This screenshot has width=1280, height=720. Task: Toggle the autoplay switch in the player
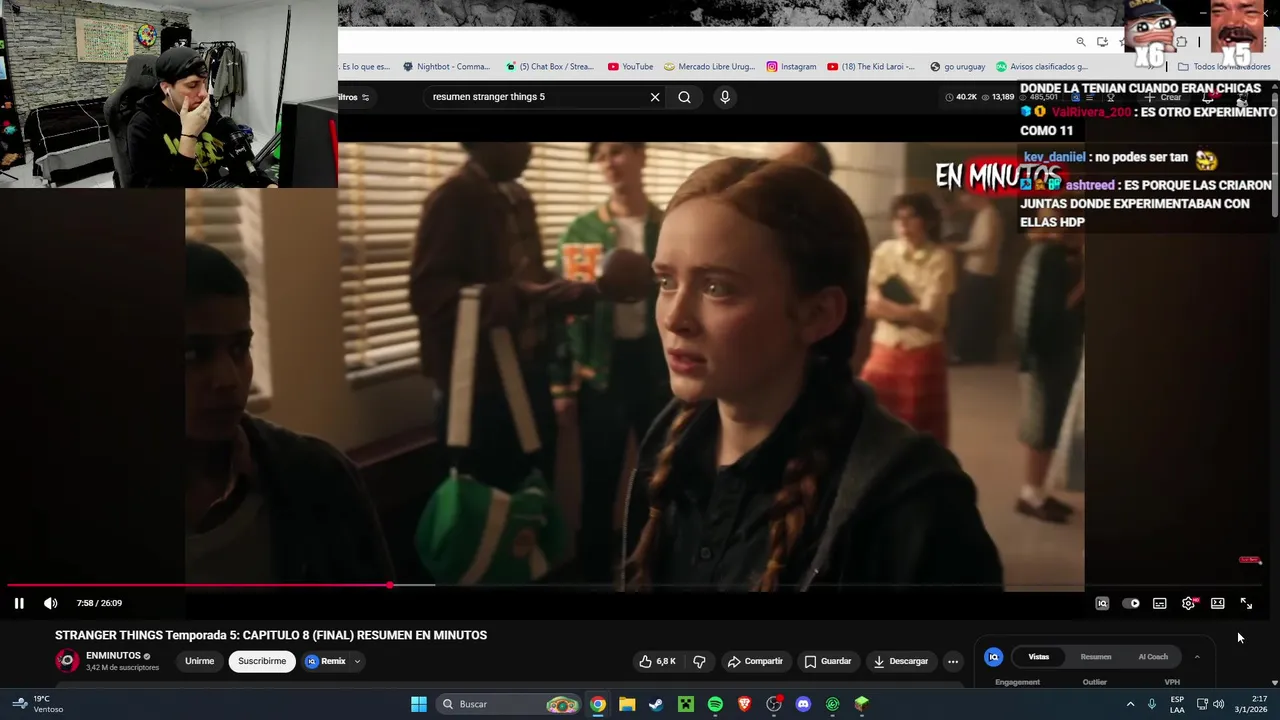1131,603
